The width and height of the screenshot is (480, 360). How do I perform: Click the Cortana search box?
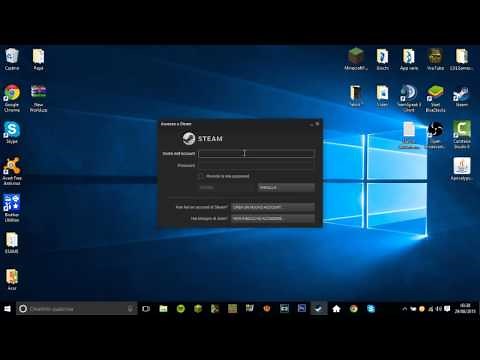pos(77,309)
